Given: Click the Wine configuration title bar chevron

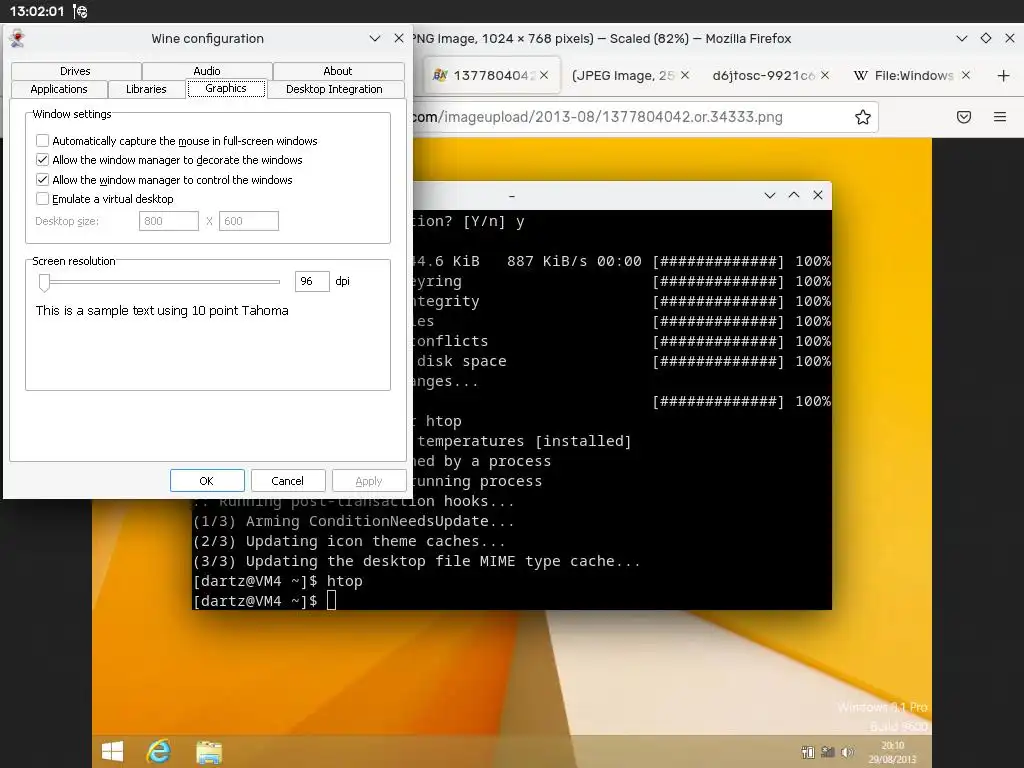Looking at the screenshot, I should pos(375,39).
